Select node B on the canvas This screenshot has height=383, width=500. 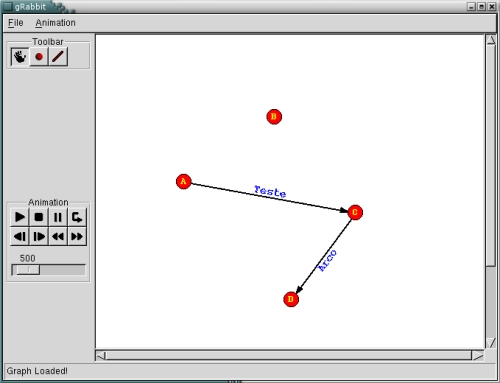(274, 117)
